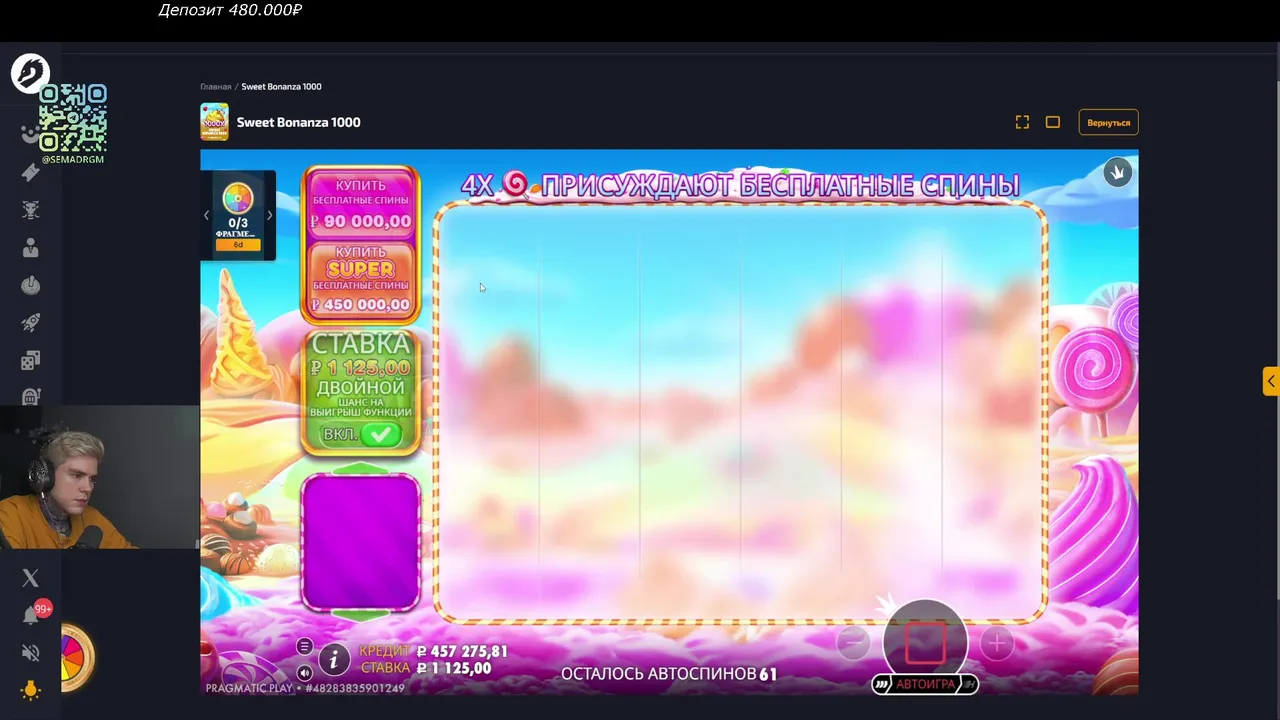Increase bet with the plus button
This screenshot has height=720, width=1280.
[x=997, y=643]
